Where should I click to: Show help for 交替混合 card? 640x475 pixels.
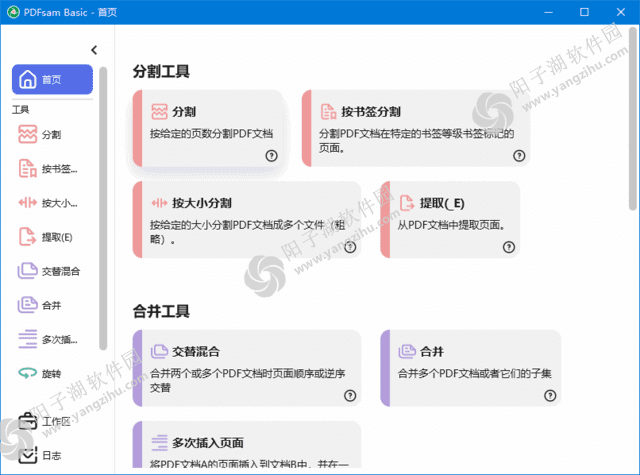350,395
